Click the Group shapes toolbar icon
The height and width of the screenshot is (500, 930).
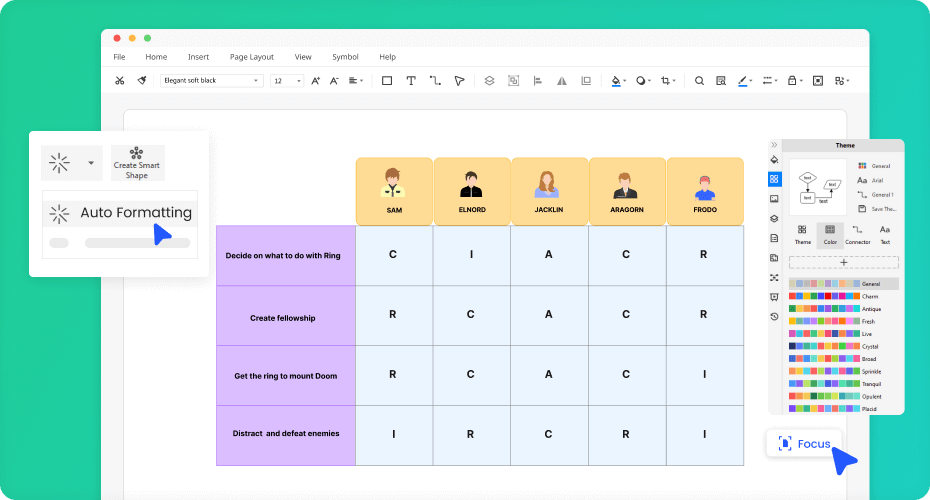514,81
